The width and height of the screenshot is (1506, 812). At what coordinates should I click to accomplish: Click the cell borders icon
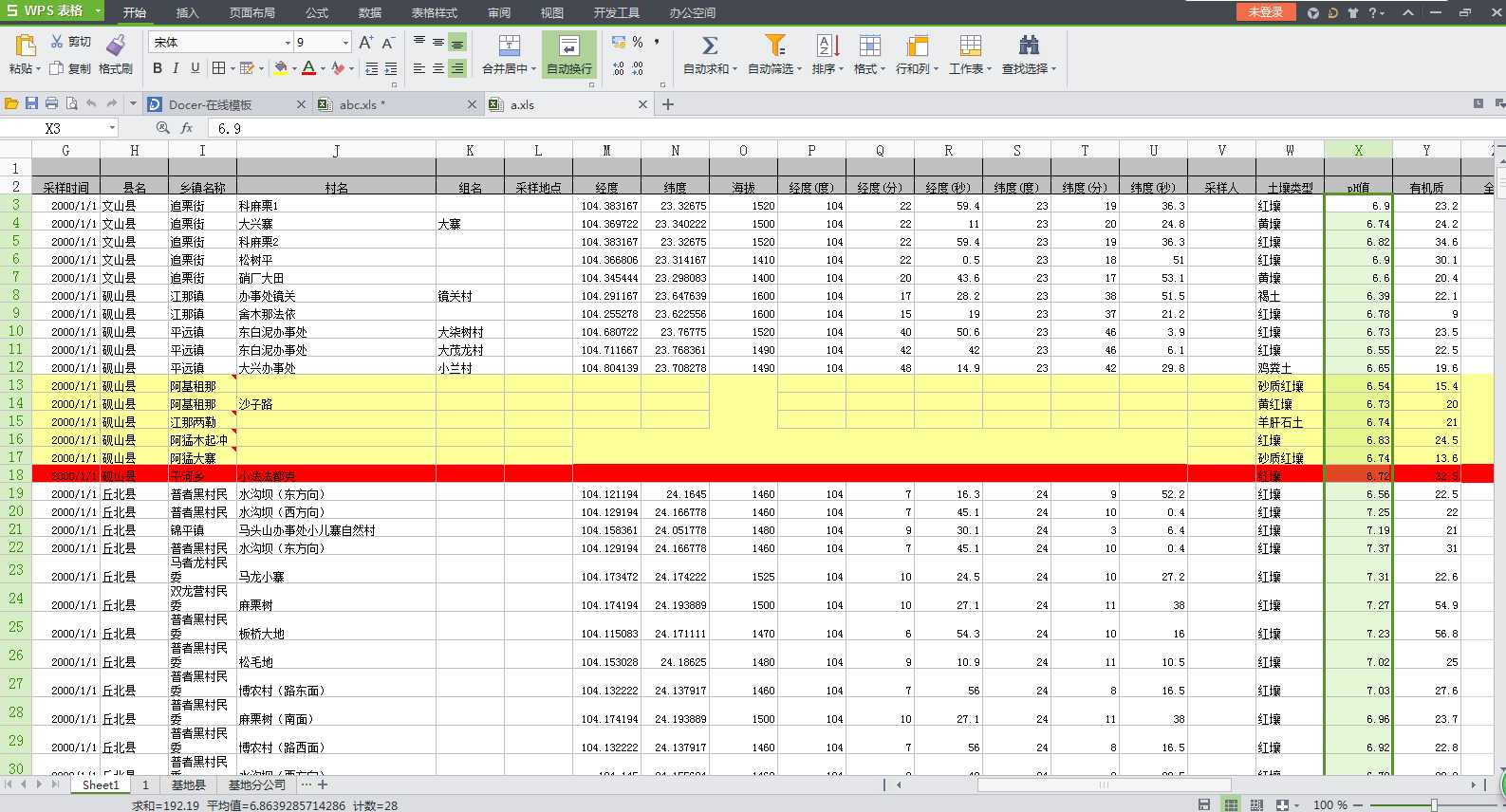(x=219, y=68)
